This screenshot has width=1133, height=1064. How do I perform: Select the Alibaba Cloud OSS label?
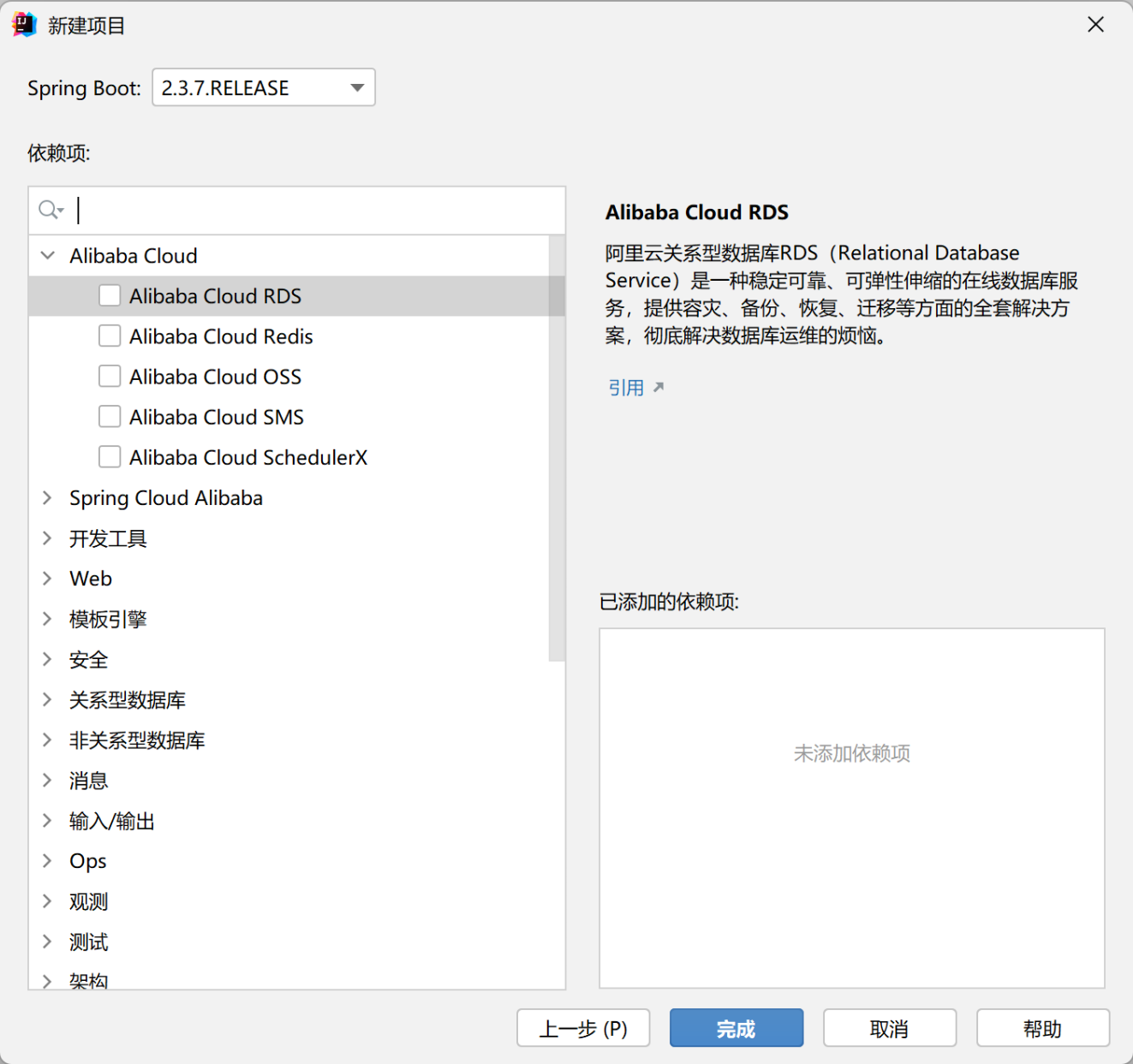pyautogui.click(x=216, y=377)
